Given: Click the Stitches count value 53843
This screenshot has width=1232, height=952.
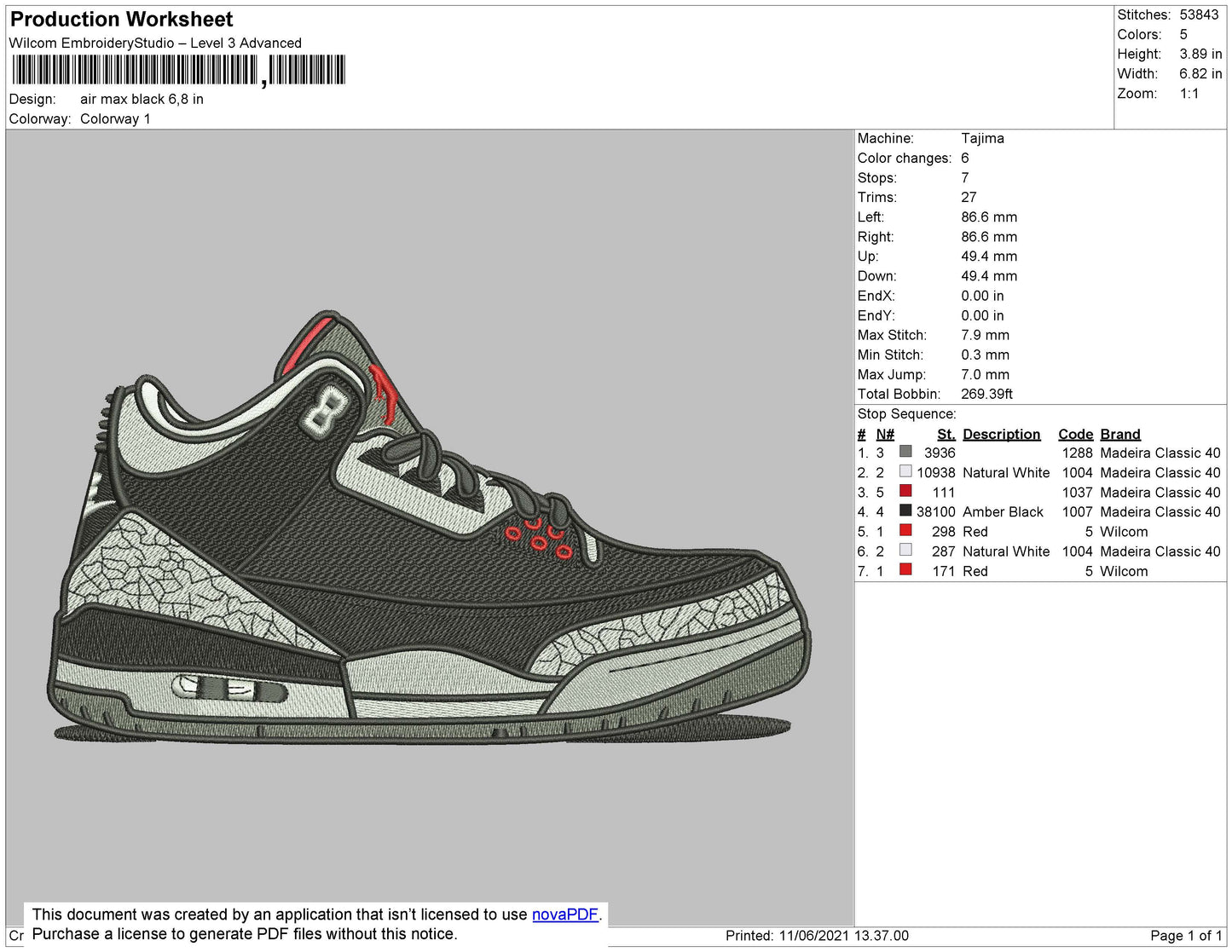Looking at the screenshot, I should click(1199, 14).
